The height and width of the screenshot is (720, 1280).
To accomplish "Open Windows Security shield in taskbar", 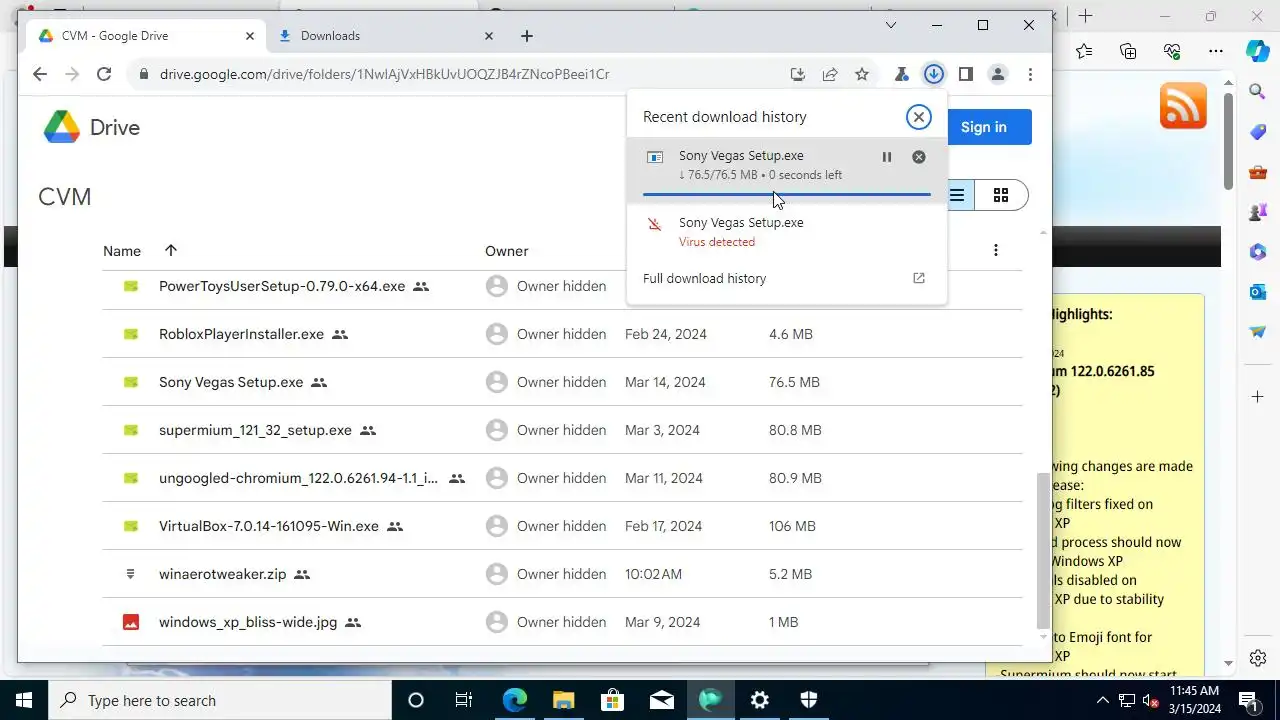I will (x=809, y=700).
